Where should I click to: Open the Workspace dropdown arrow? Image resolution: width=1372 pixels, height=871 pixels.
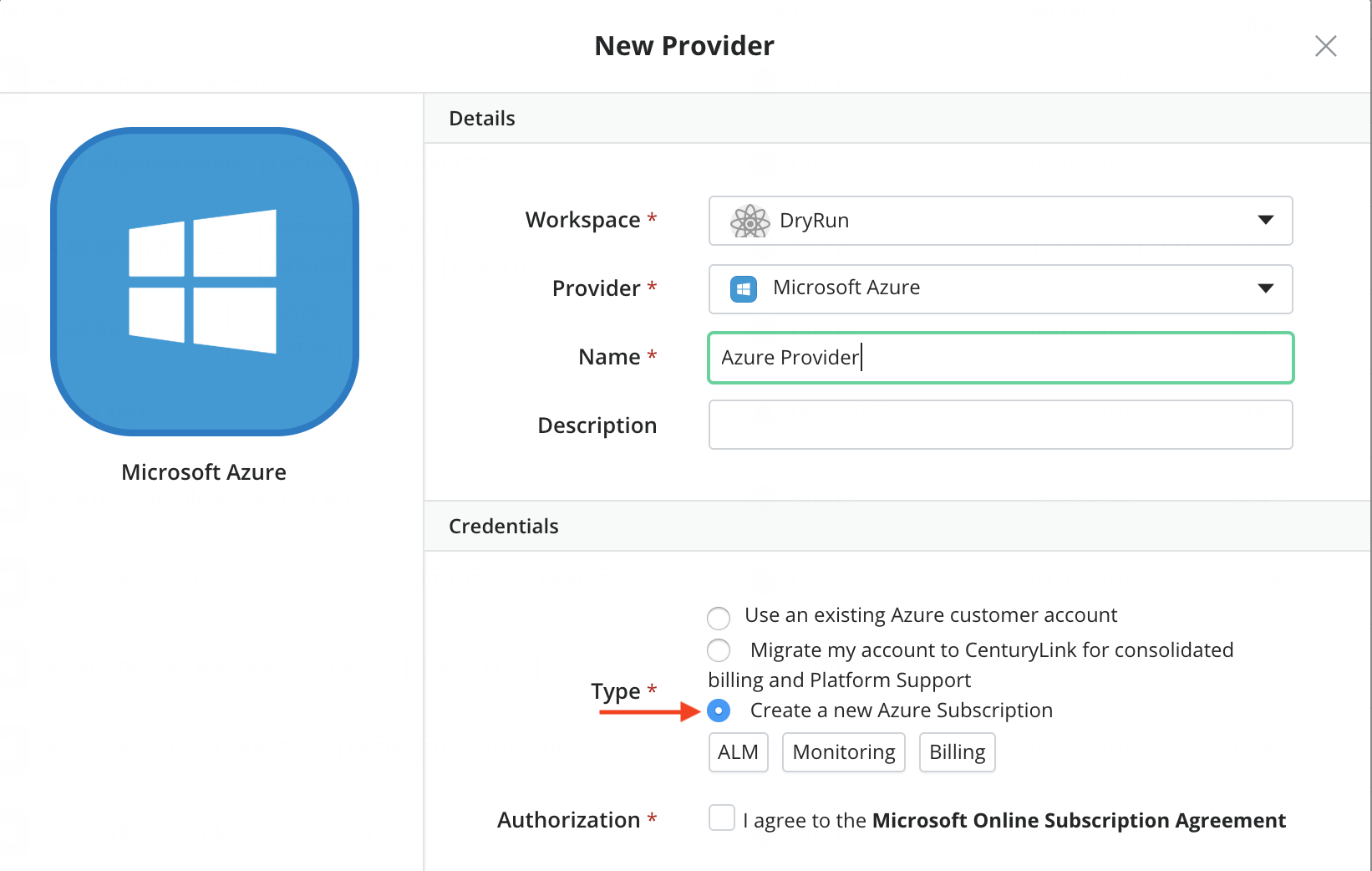1266,220
